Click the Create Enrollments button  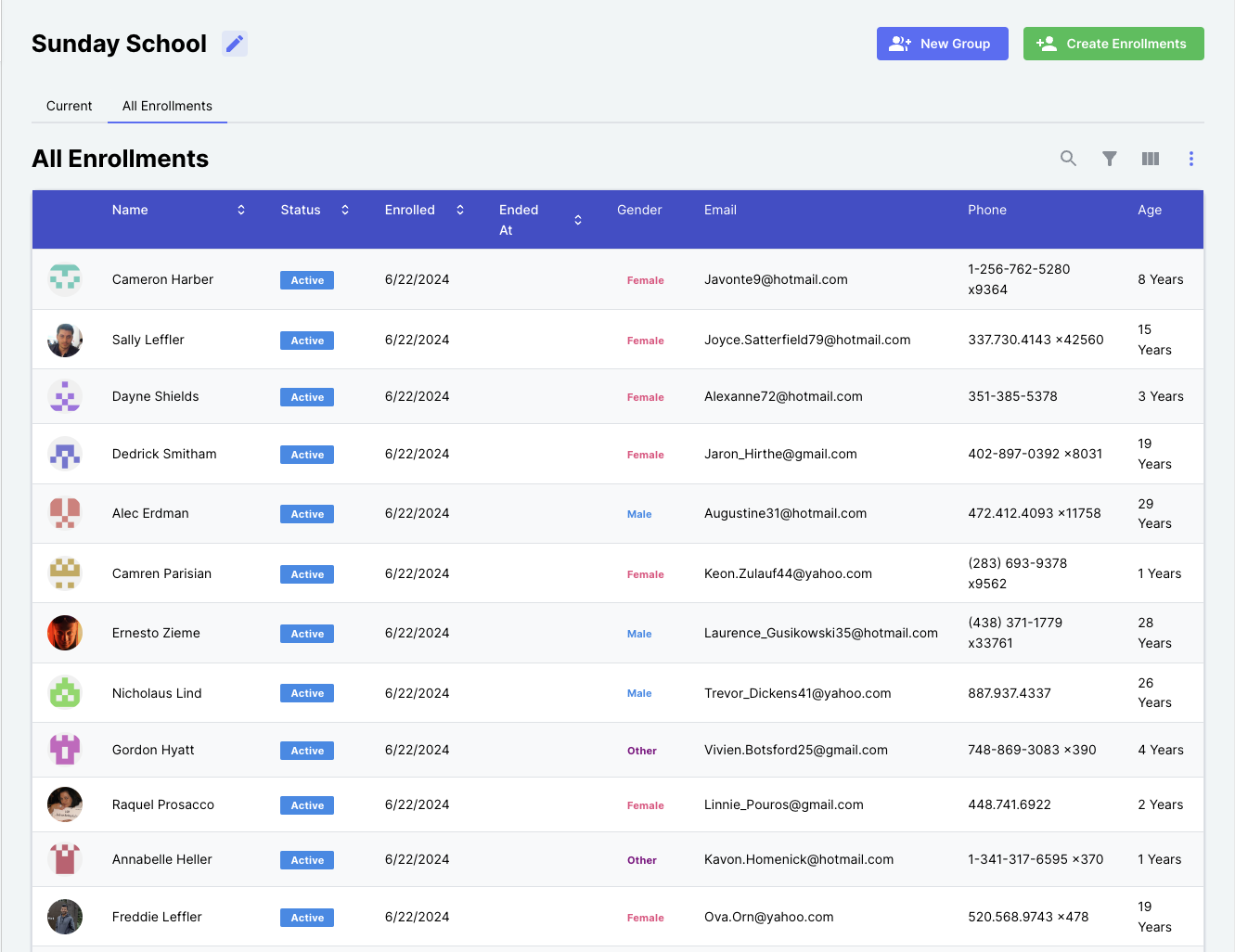pyautogui.click(x=1113, y=44)
